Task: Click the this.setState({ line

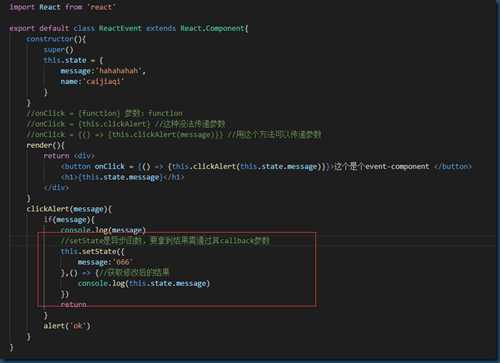Action: point(92,251)
